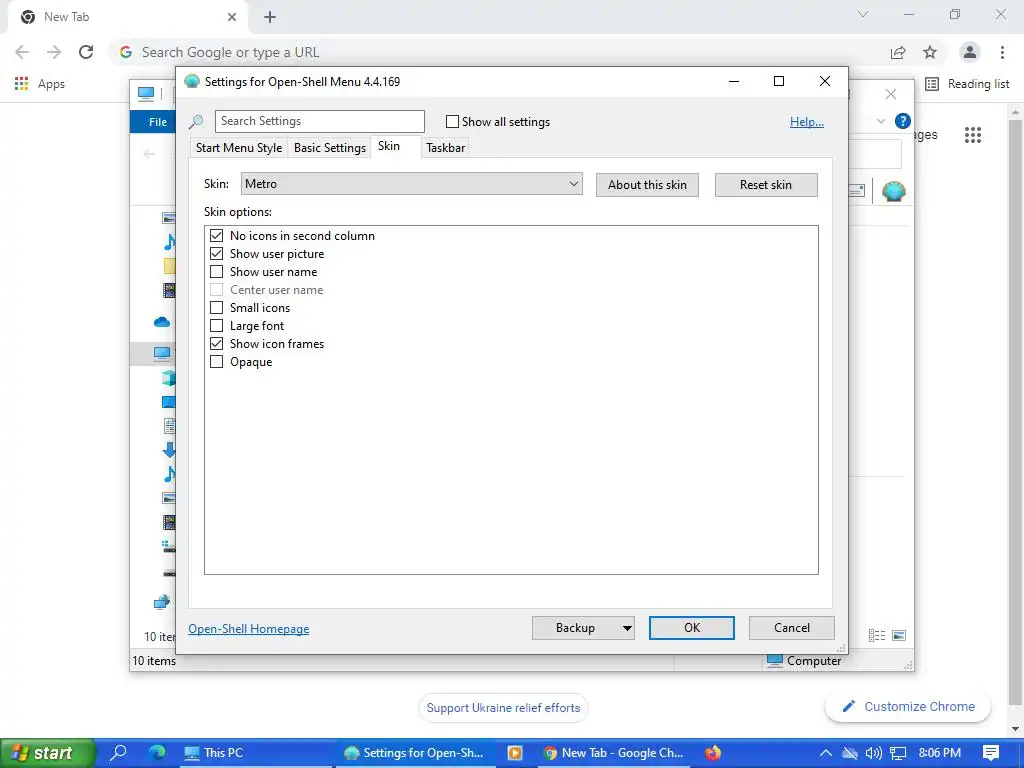Open the Help... link
Screen dimensions: 1024x768
click(x=807, y=122)
